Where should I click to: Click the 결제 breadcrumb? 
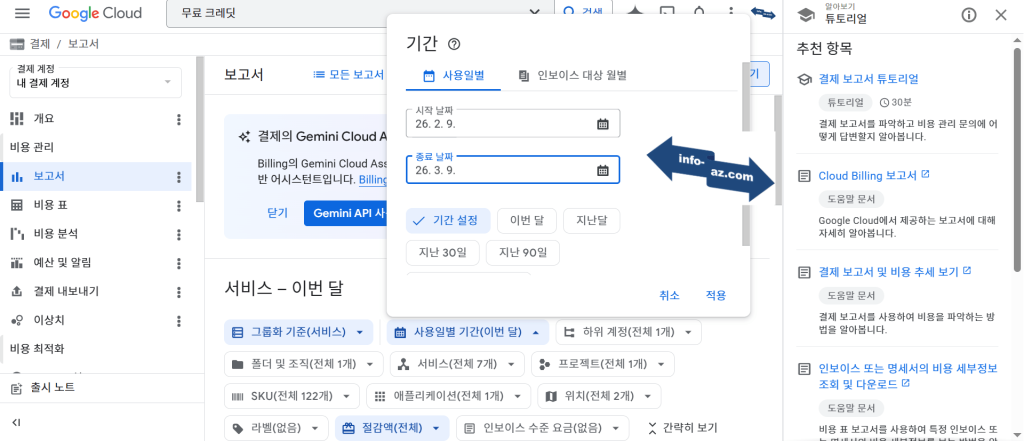(x=39, y=44)
